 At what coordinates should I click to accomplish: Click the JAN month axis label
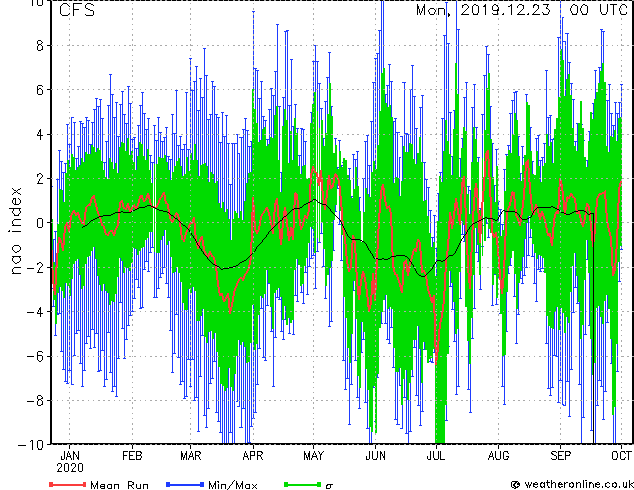[x=70, y=456]
